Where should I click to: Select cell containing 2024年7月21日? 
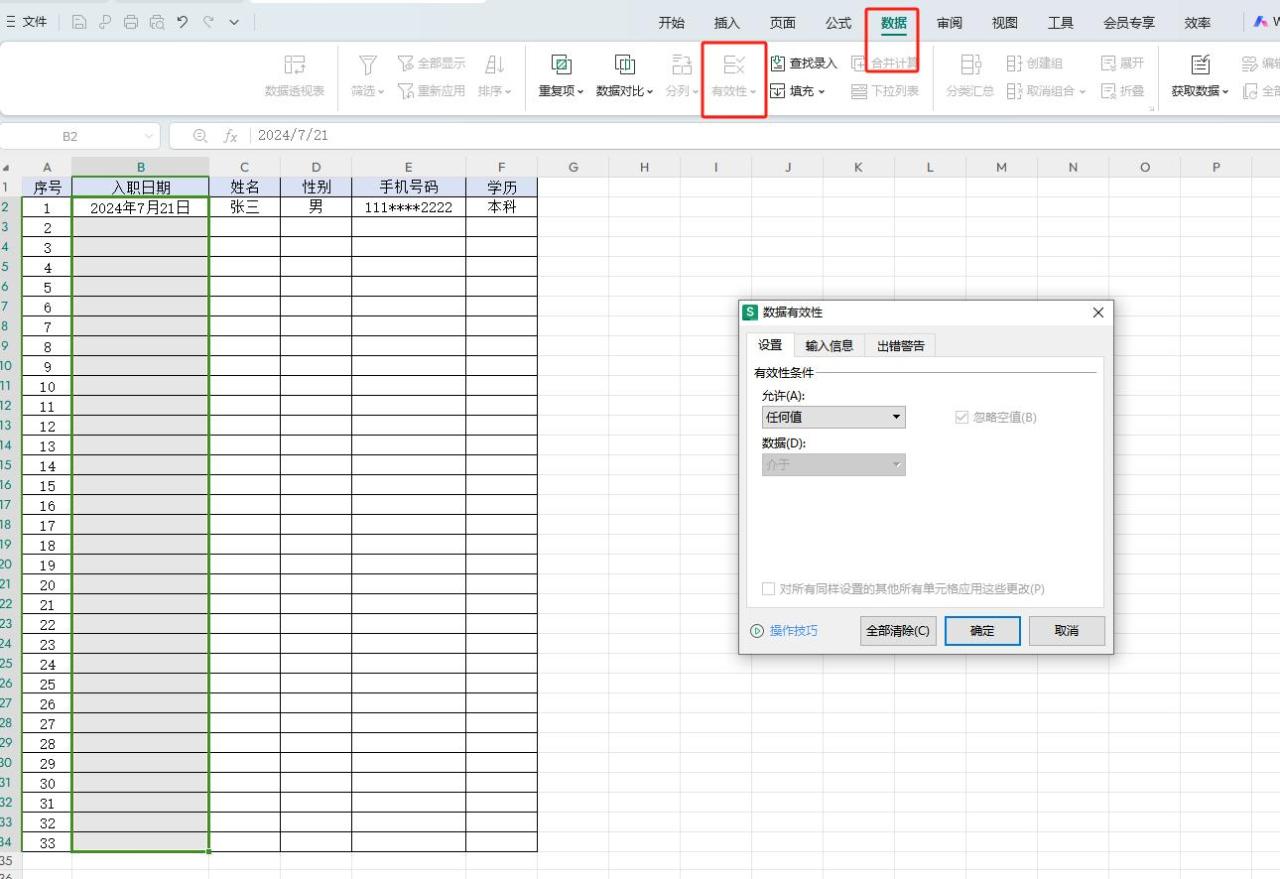coord(140,207)
